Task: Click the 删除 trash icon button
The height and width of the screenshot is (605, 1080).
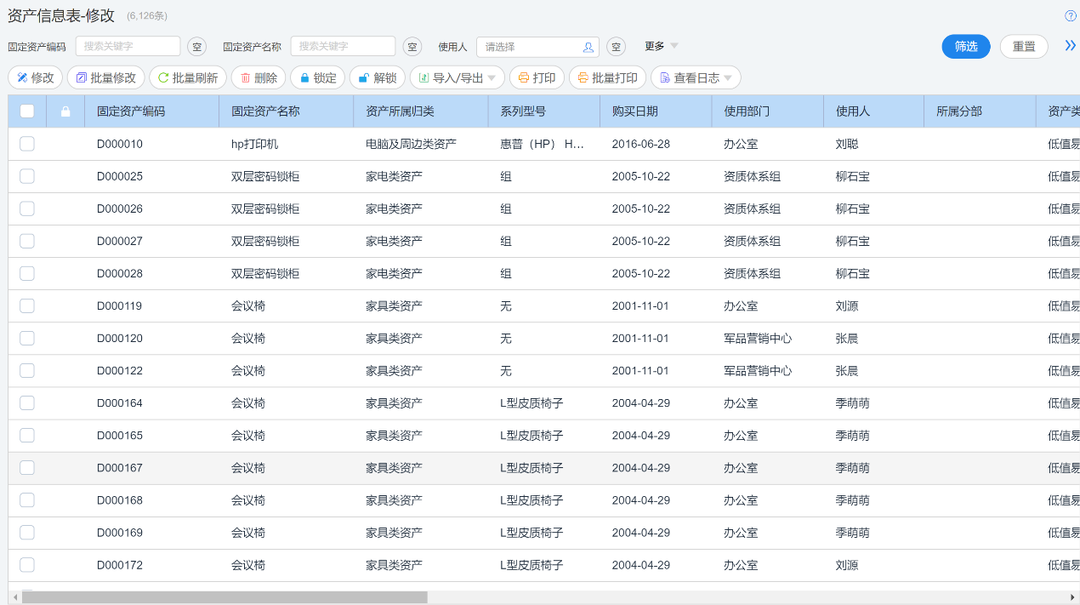Action: click(245, 78)
